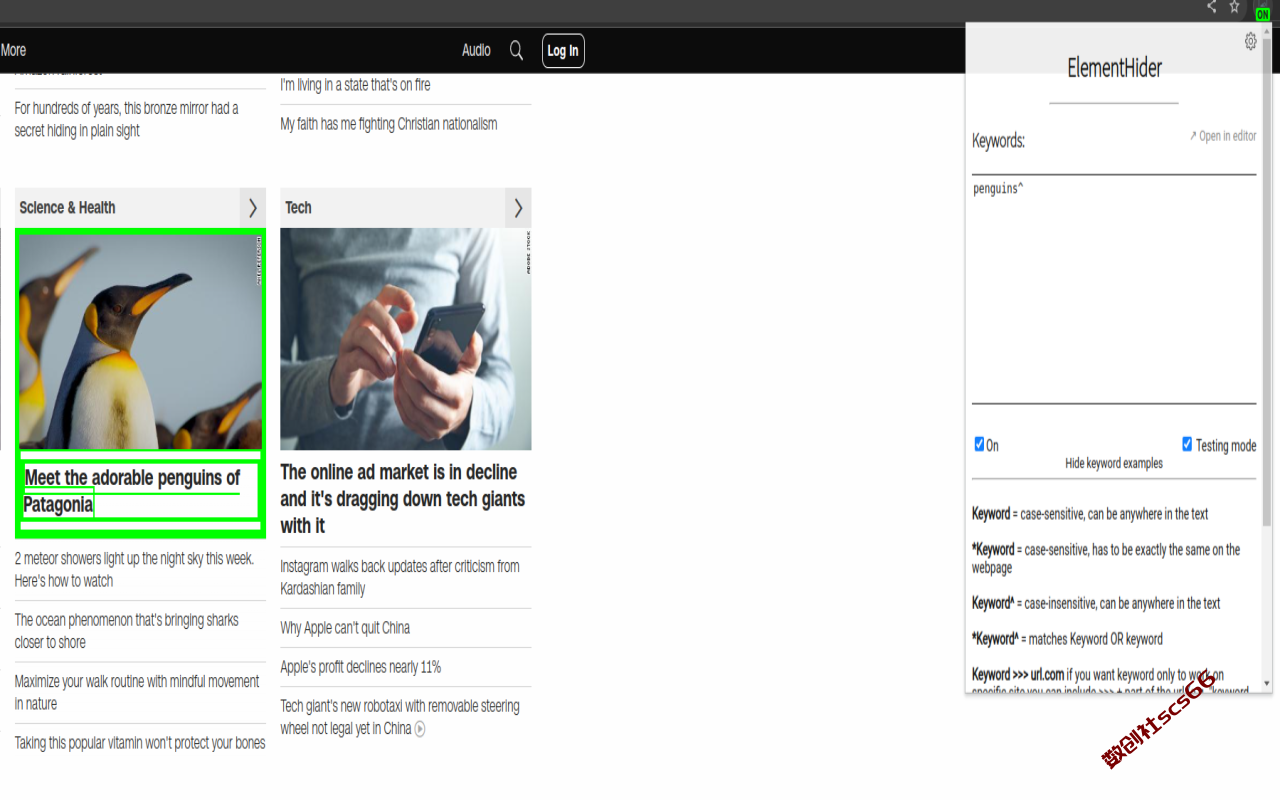Open Apple's profit declines article
Screen dimensions: 1280x800
pyautogui.click(x=360, y=667)
